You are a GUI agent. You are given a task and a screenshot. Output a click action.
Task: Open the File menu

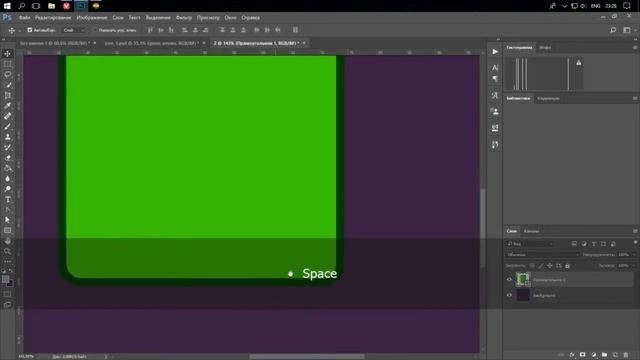pyautogui.click(x=24, y=18)
